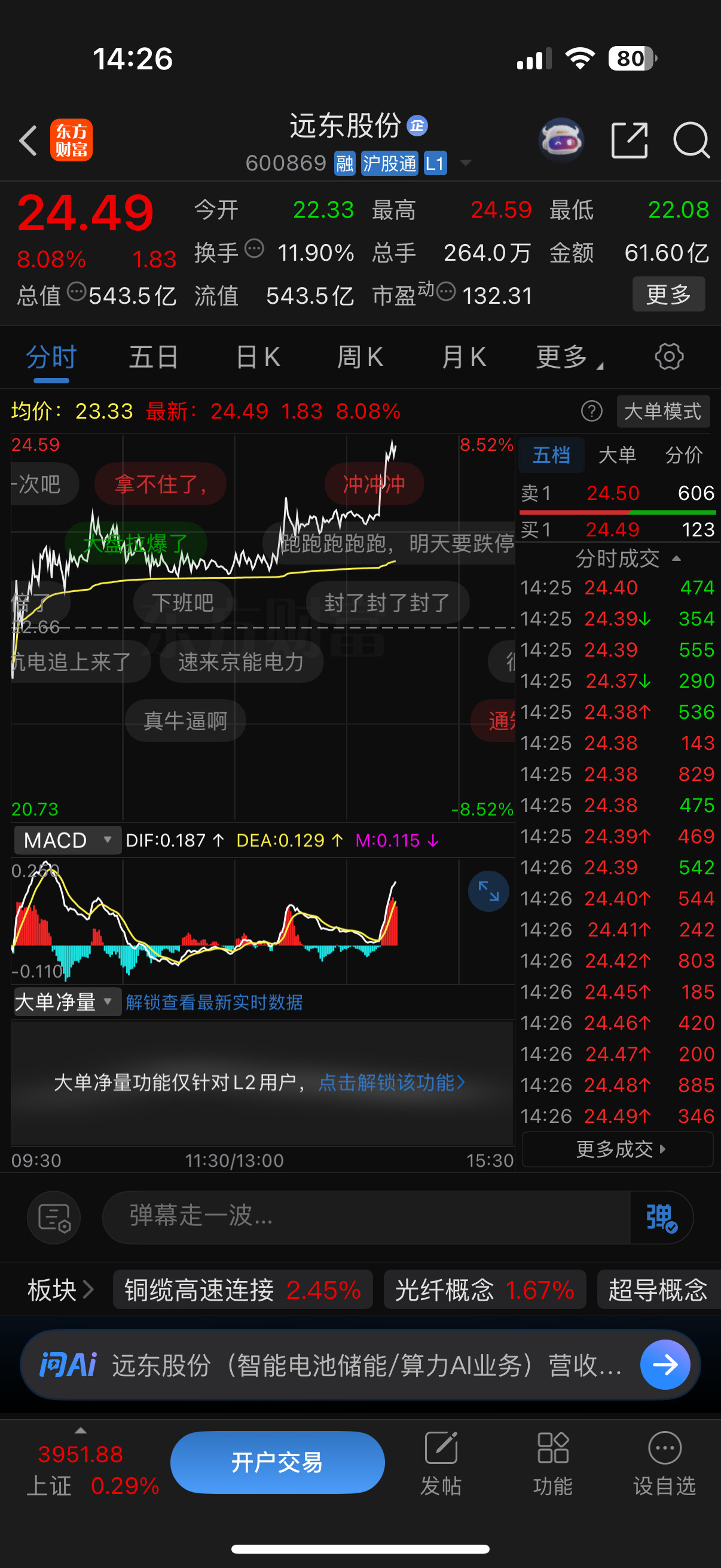Select the 分价 tab

tap(683, 454)
